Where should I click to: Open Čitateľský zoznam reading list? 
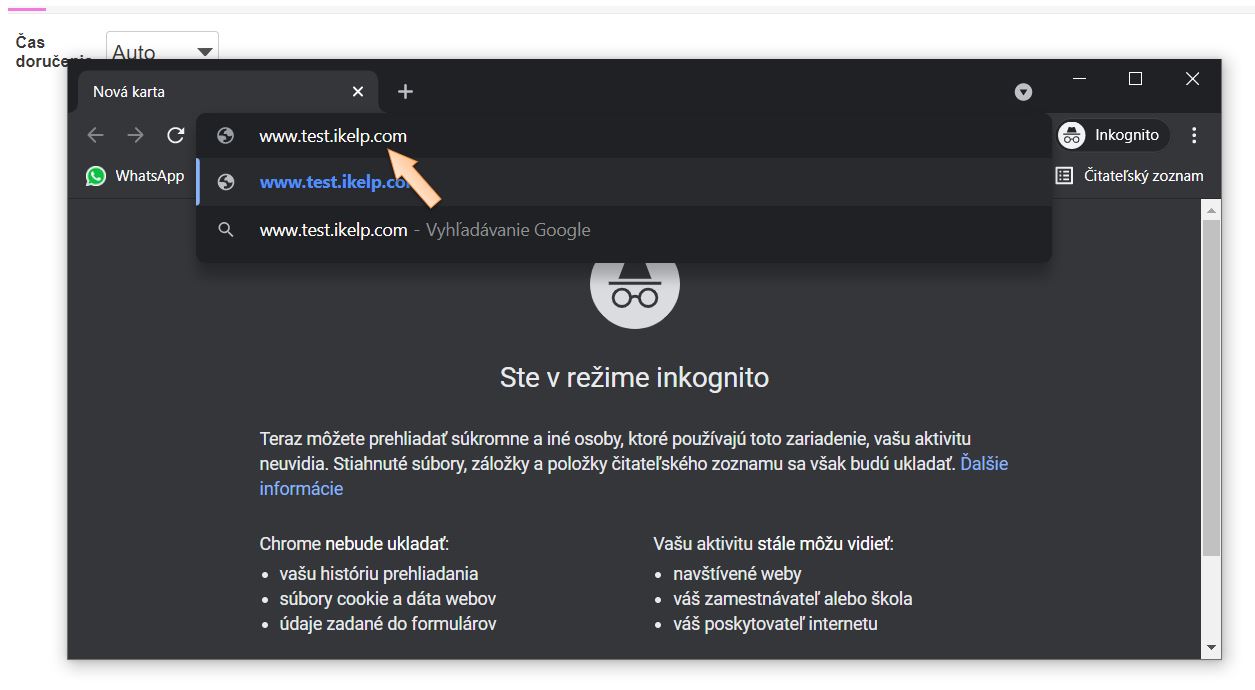pos(1130,176)
